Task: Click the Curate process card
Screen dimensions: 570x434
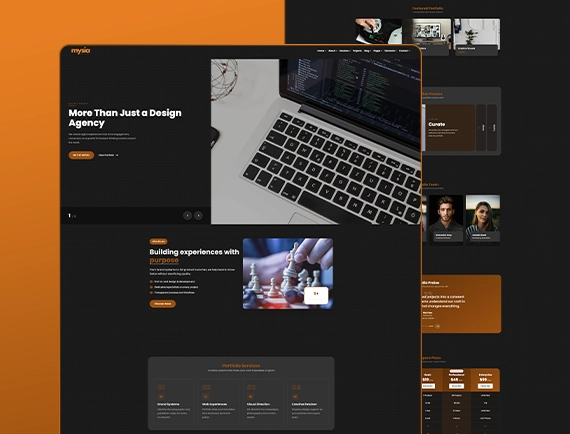Action: 450,128
